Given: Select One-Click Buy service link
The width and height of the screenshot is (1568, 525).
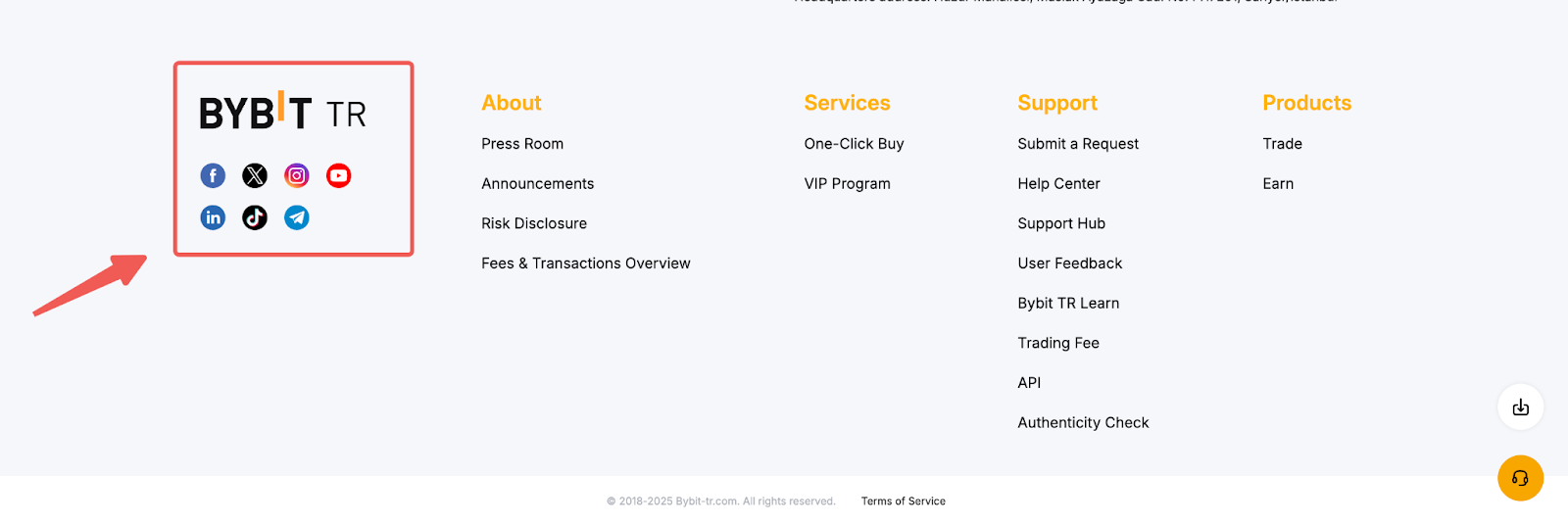Looking at the screenshot, I should coord(854,144).
